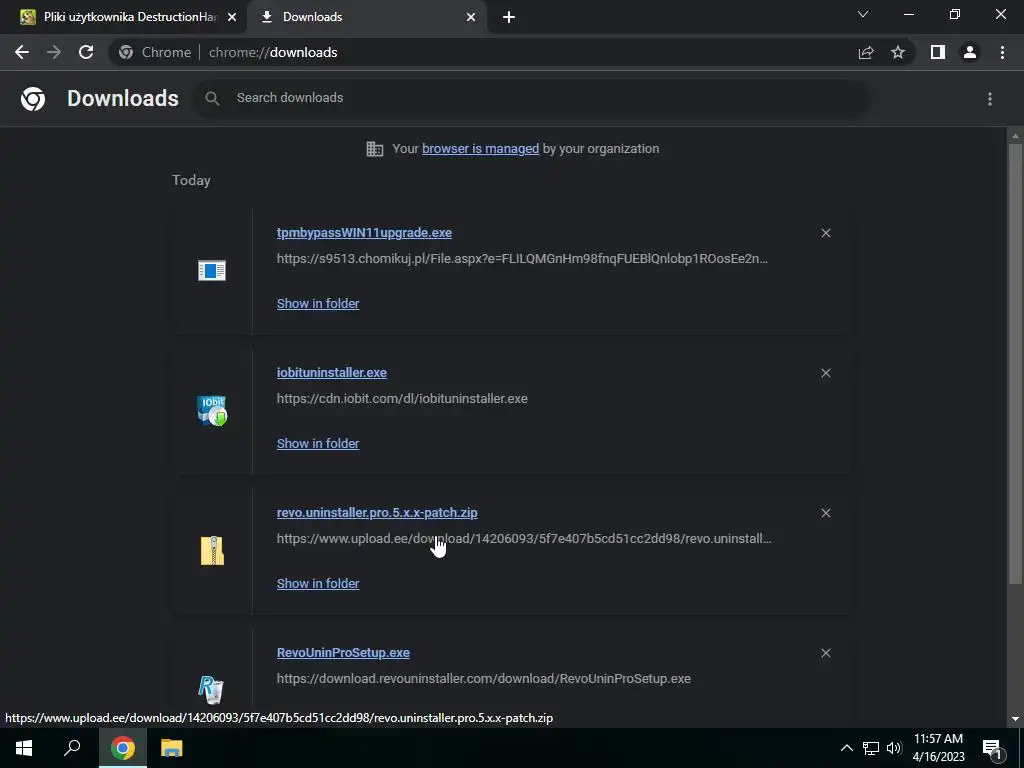1024x768 pixels.
Task: Click the upload.ee source URL text
Action: (524, 539)
